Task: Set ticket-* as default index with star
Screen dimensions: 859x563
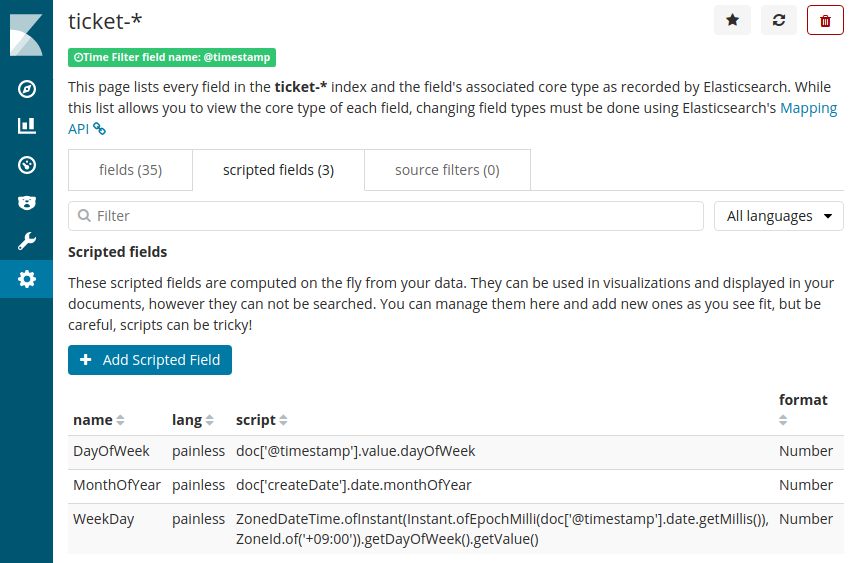Action: (x=732, y=20)
